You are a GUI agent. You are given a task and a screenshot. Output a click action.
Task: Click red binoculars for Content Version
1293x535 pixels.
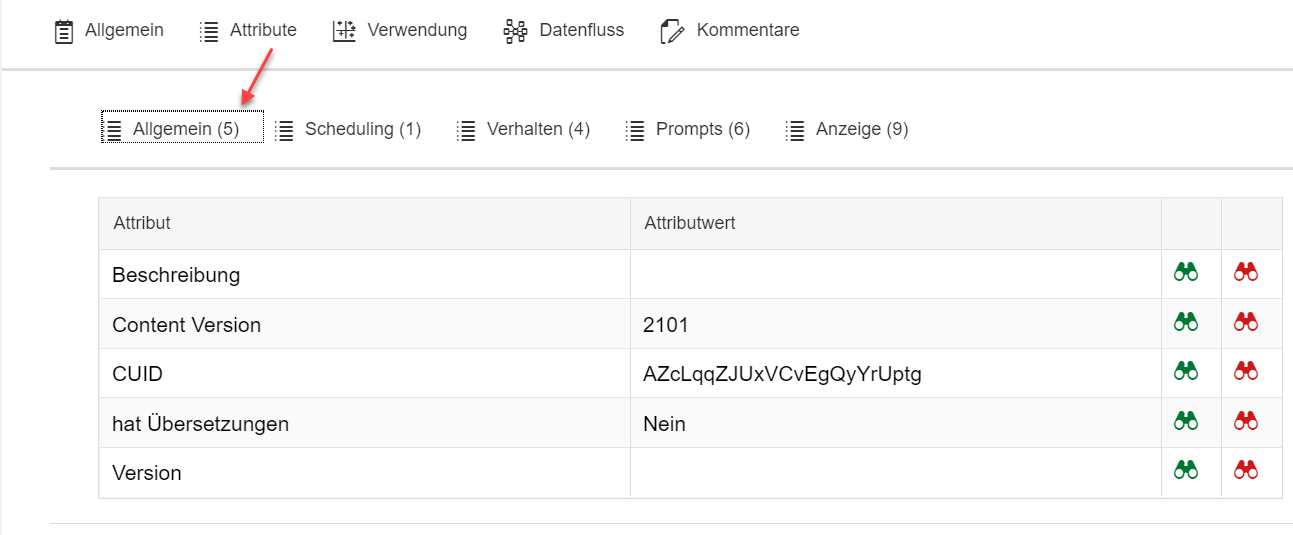pyautogui.click(x=1246, y=322)
